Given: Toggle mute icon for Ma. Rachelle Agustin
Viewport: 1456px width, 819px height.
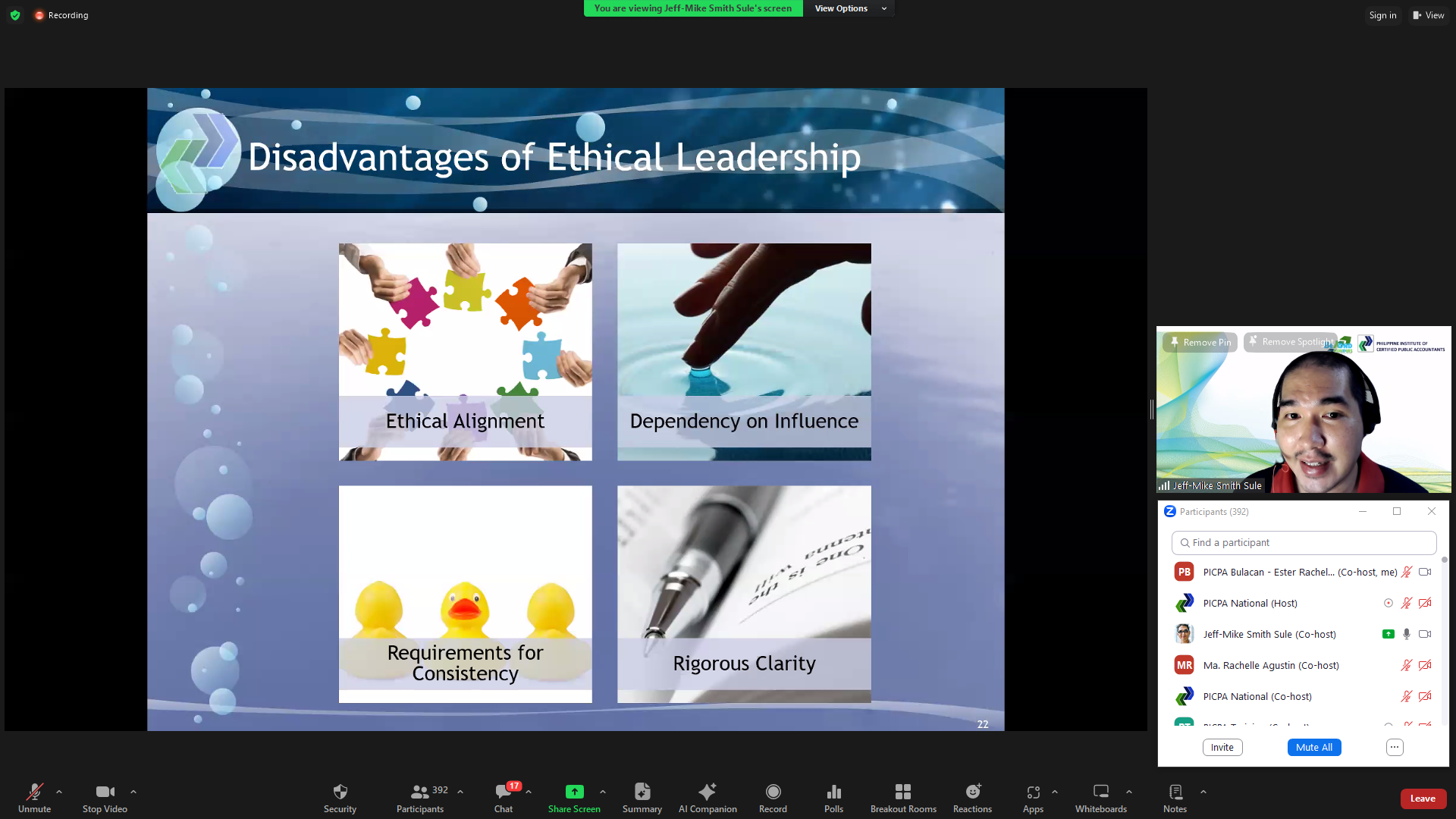Looking at the screenshot, I should tap(1407, 666).
